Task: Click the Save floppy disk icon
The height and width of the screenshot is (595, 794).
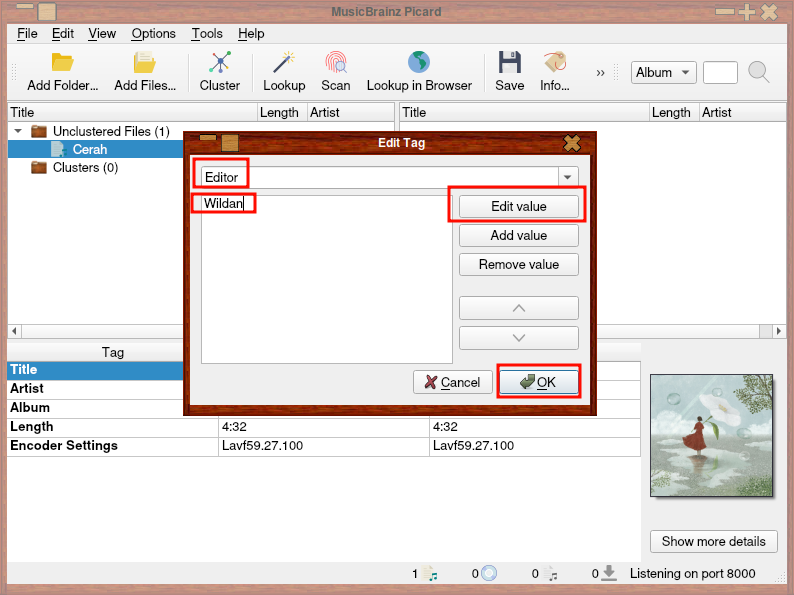Action: point(510,63)
